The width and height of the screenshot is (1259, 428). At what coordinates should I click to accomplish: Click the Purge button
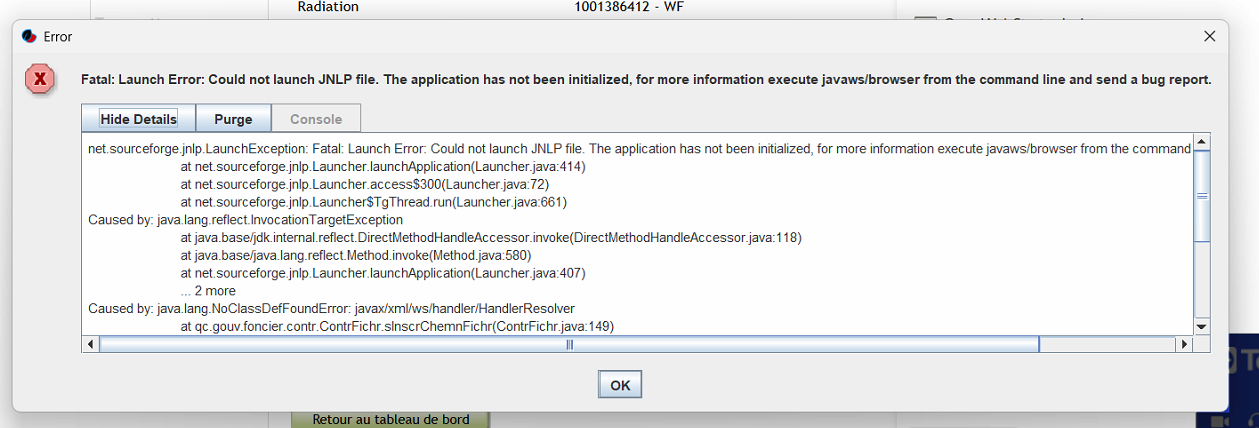[x=233, y=119]
